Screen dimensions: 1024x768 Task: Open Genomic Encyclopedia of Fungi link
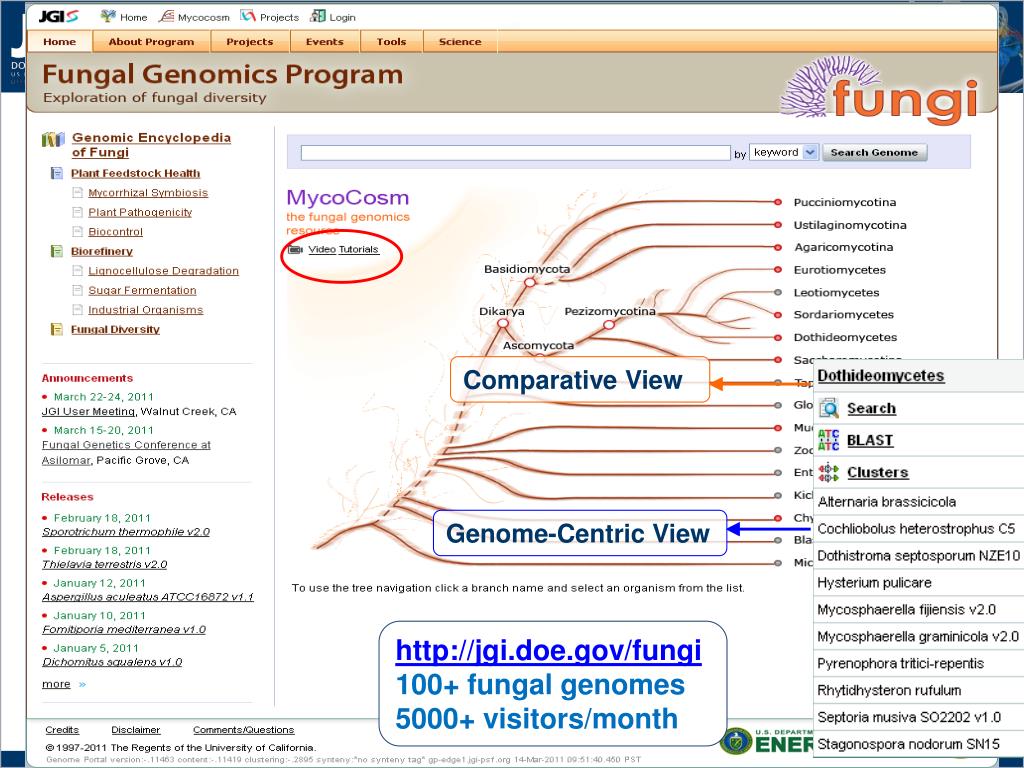tap(151, 145)
